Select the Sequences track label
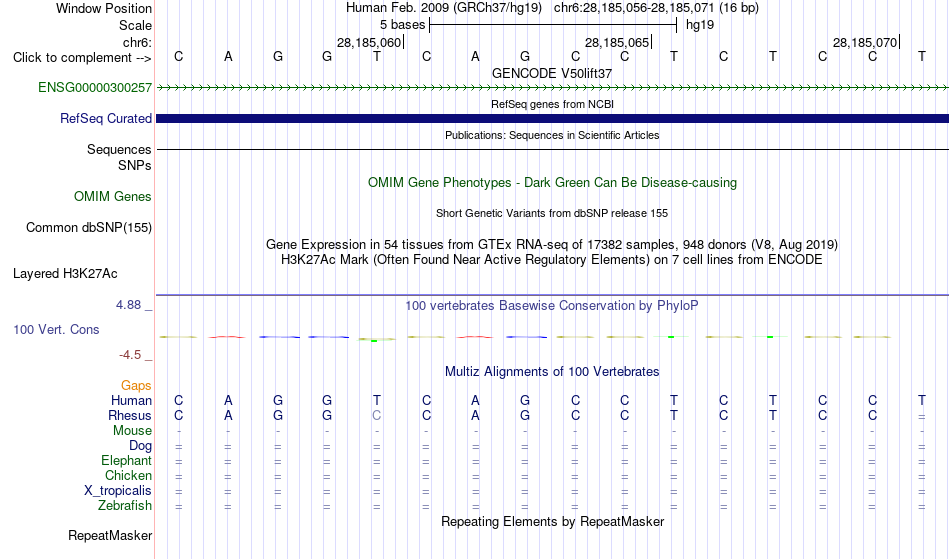The image size is (950, 559). [x=119, y=149]
